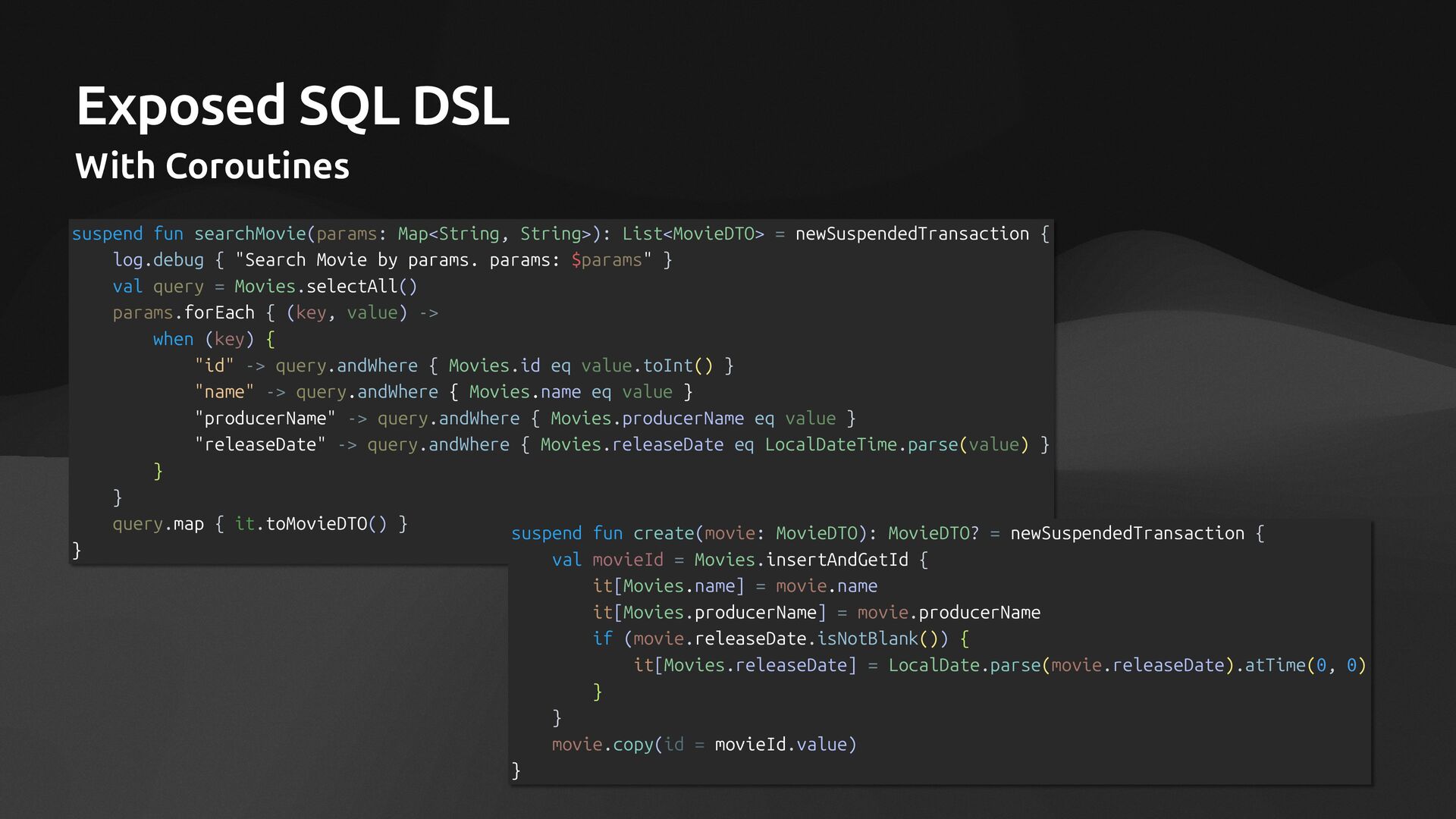Click the "id" string in when branch
Image resolution: width=1456 pixels, height=819 pixels.
(214, 366)
